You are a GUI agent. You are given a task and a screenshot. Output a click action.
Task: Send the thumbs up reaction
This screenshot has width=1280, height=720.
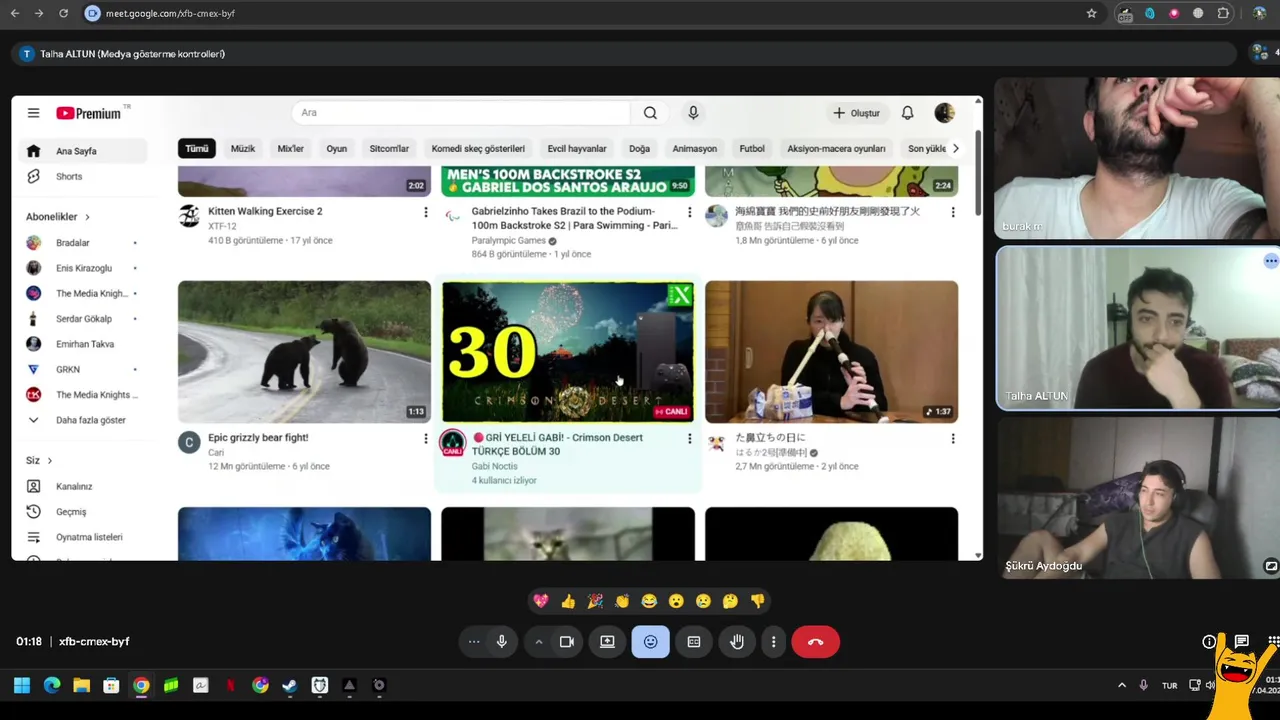tap(568, 601)
